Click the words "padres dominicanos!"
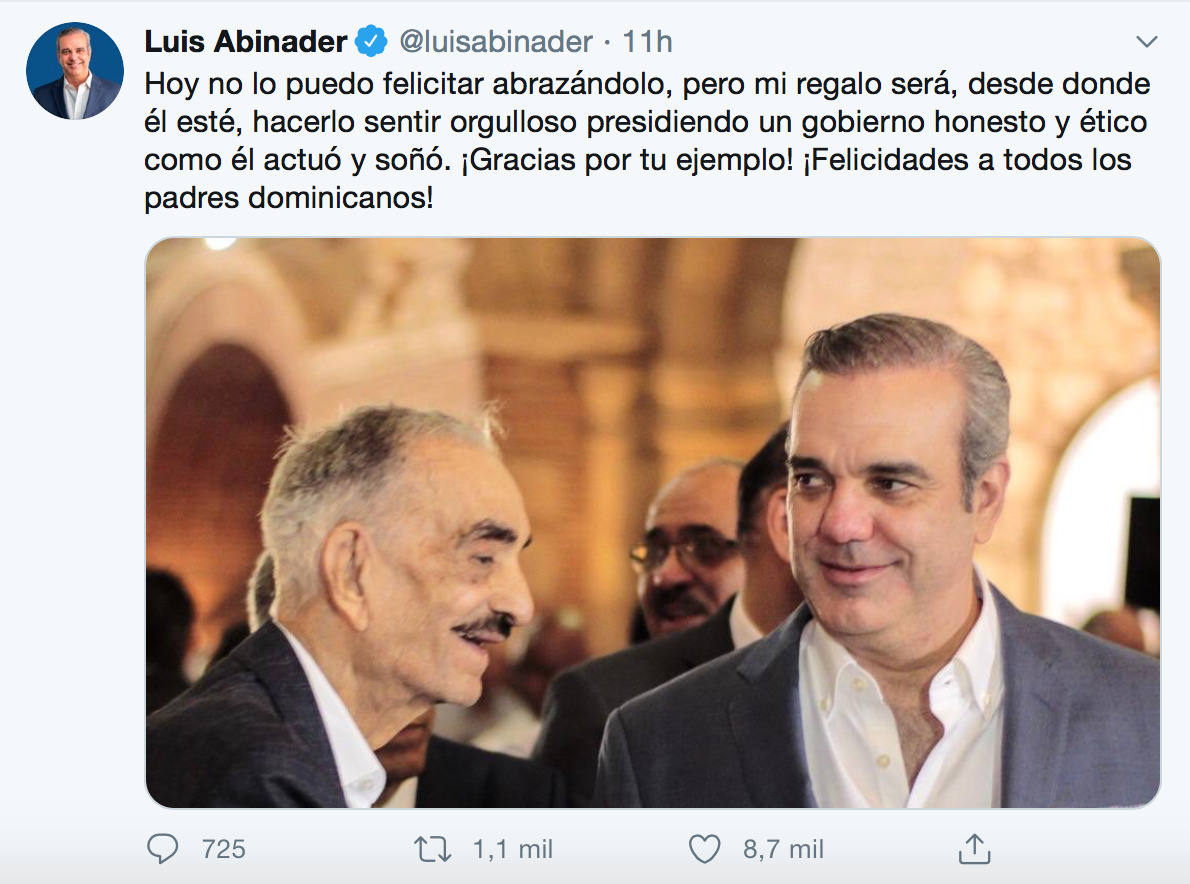 coord(288,198)
